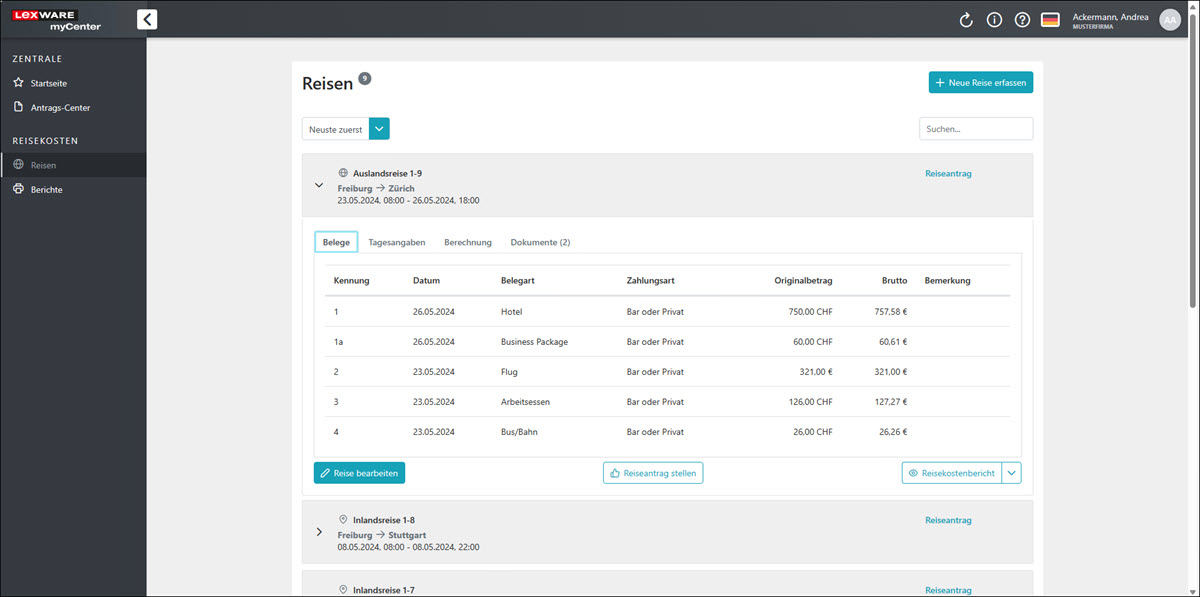Click the Suchen search field

(x=975, y=129)
